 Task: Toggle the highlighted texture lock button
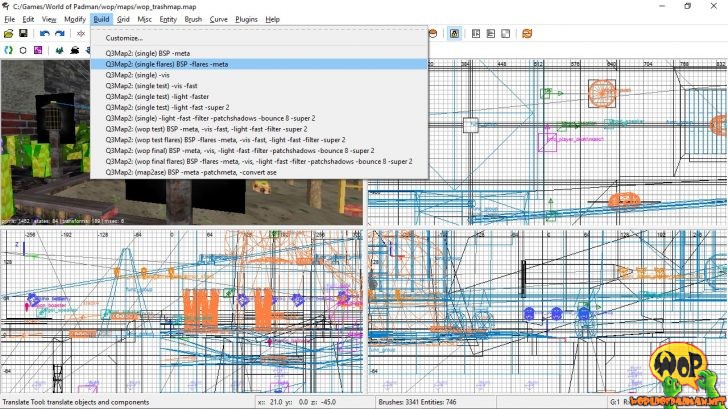pos(454,33)
